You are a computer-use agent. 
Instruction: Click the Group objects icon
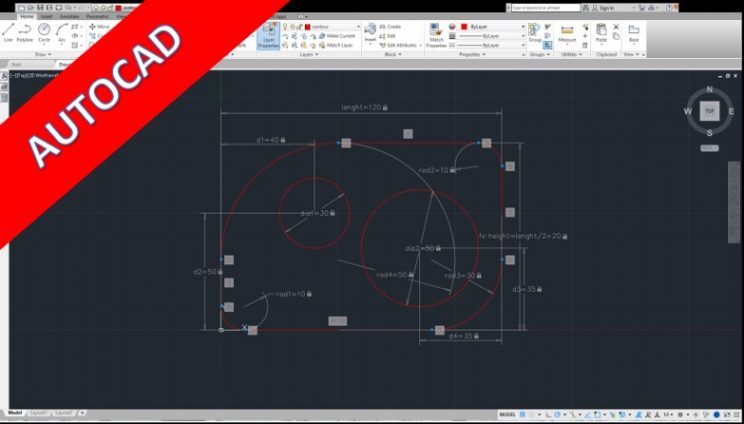[535, 33]
